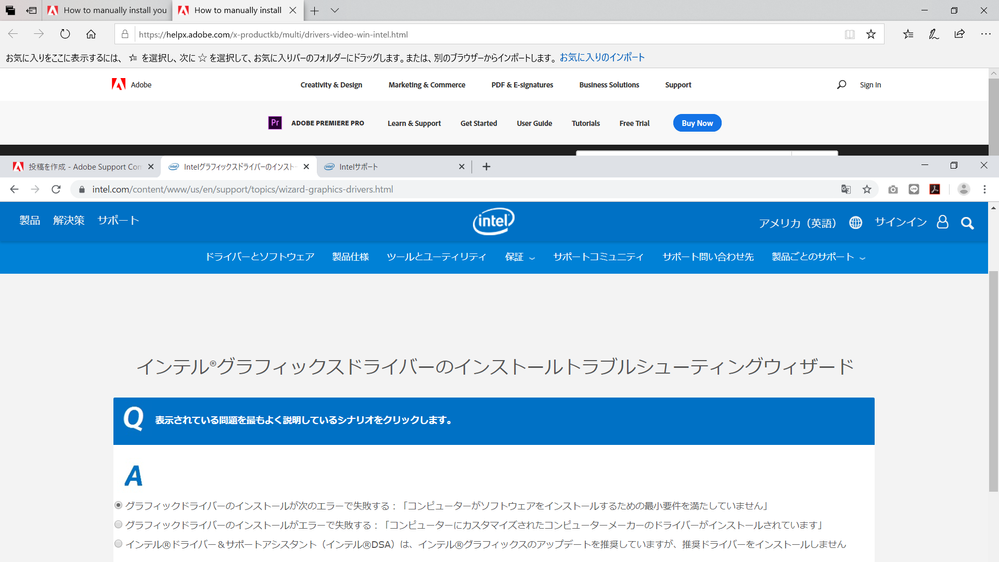Click Edge set these tabs aside icon
Viewport: 999px width, 562px height.
click(31, 10)
